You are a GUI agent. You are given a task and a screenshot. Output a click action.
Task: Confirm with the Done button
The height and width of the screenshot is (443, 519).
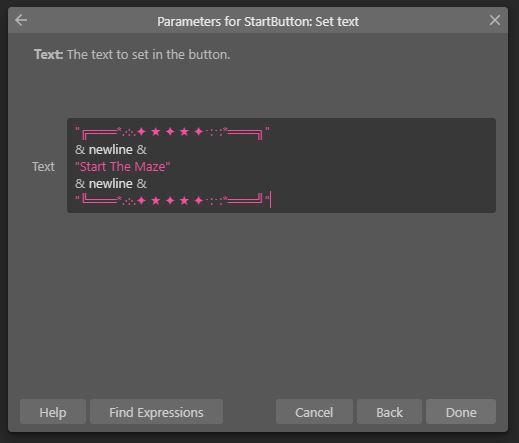[461, 412]
